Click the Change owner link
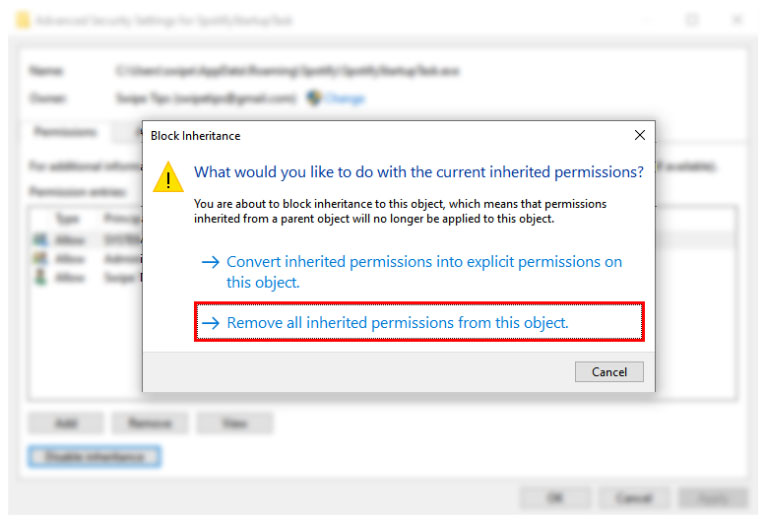This screenshot has width=767, height=524. coord(345,99)
